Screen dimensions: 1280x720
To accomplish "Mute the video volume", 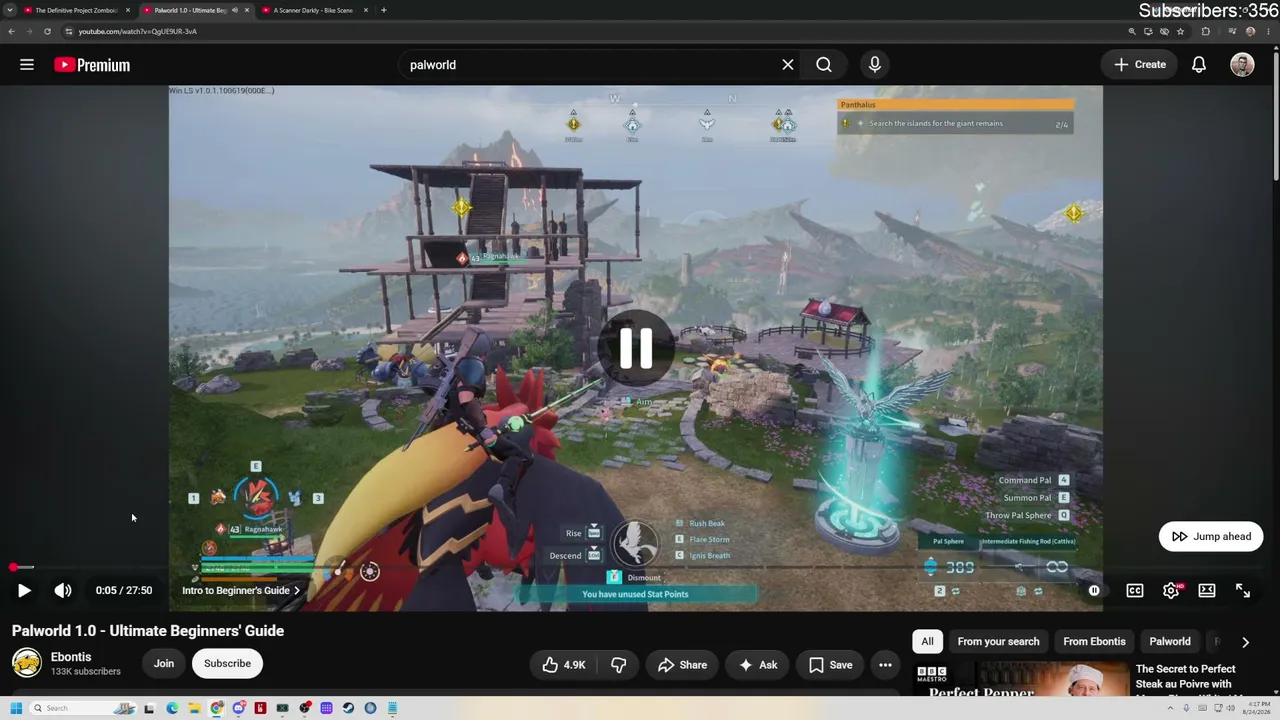I will coord(63,591).
